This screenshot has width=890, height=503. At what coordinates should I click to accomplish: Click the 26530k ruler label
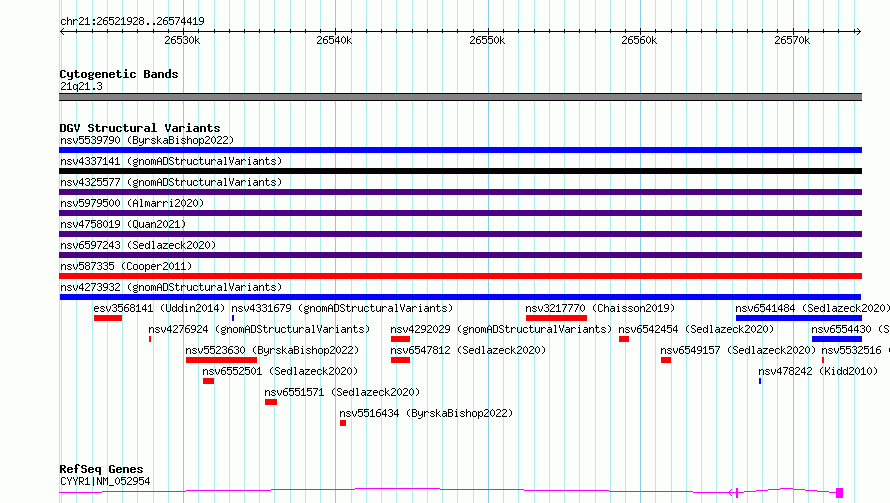pyautogui.click(x=182, y=40)
